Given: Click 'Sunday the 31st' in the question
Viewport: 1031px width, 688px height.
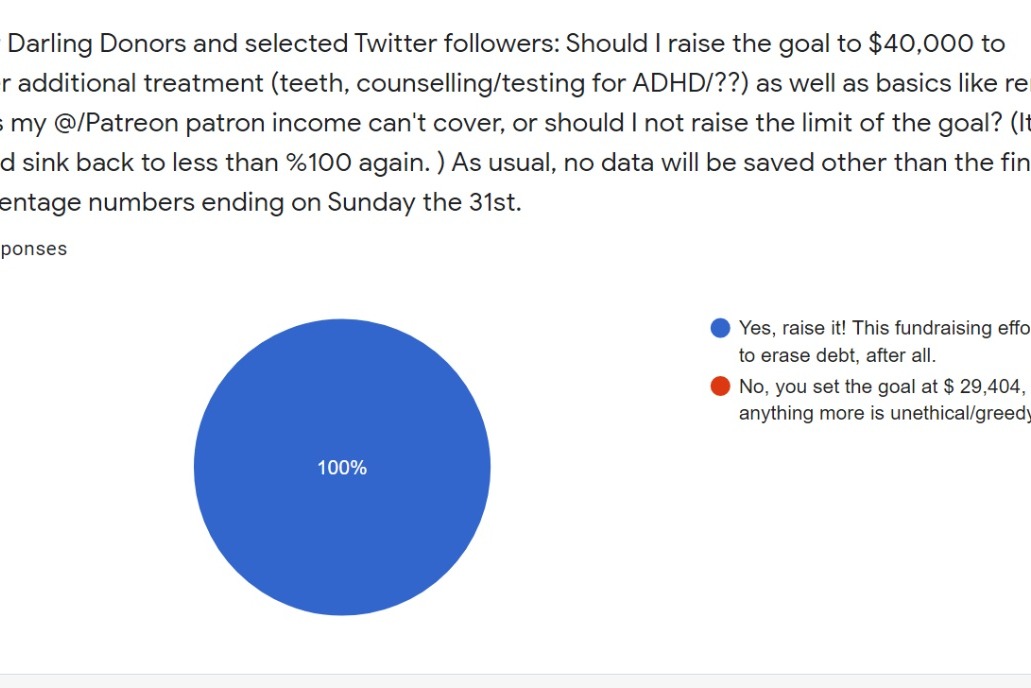Looking at the screenshot, I should [424, 202].
